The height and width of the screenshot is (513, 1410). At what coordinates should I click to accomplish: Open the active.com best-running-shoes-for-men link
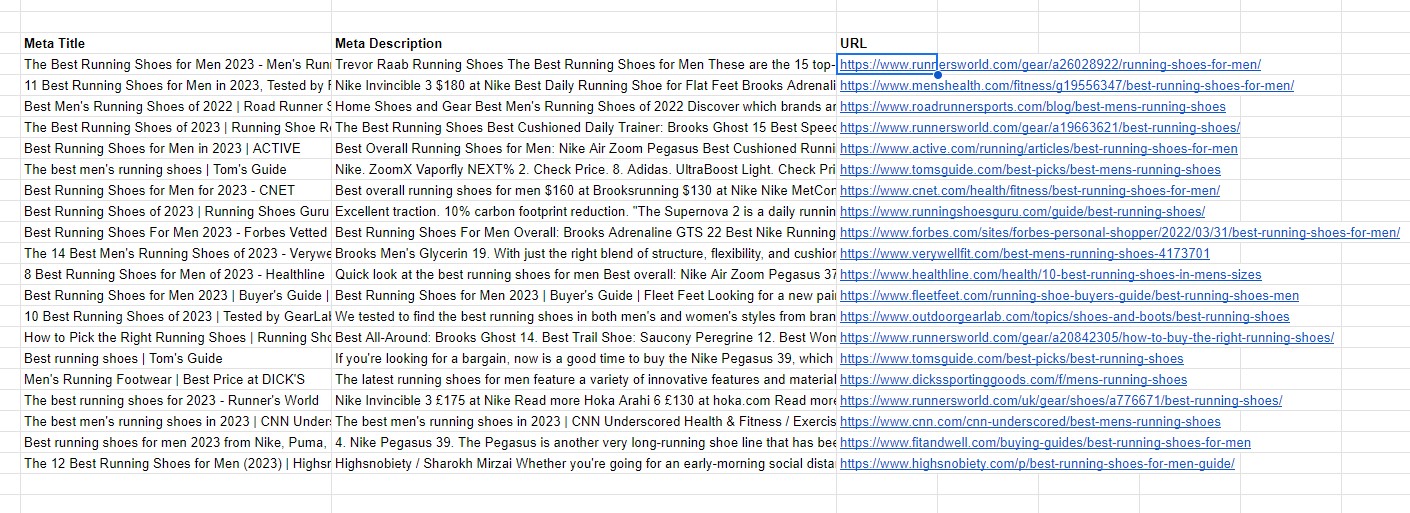pyautogui.click(x=1039, y=149)
